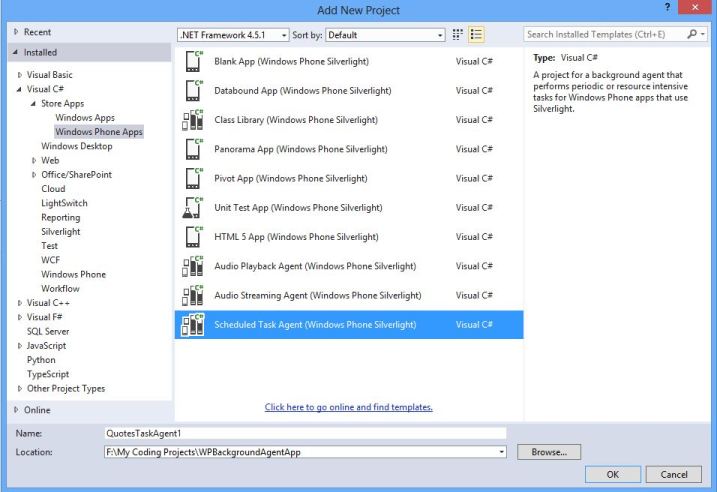Click the Audio Streaming Agent template icon

(193, 295)
